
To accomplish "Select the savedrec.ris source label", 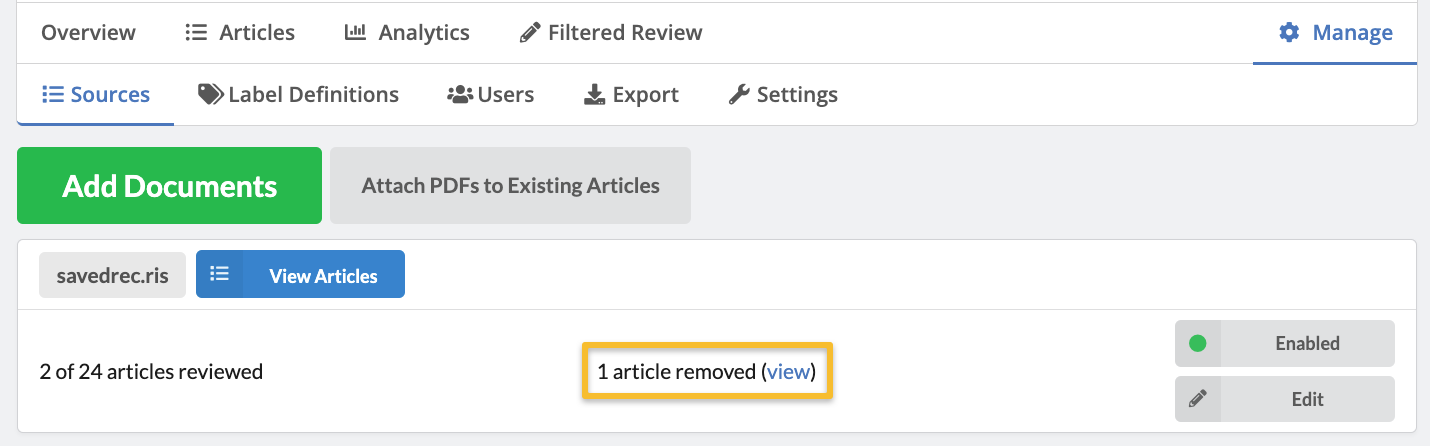I will point(112,275).
